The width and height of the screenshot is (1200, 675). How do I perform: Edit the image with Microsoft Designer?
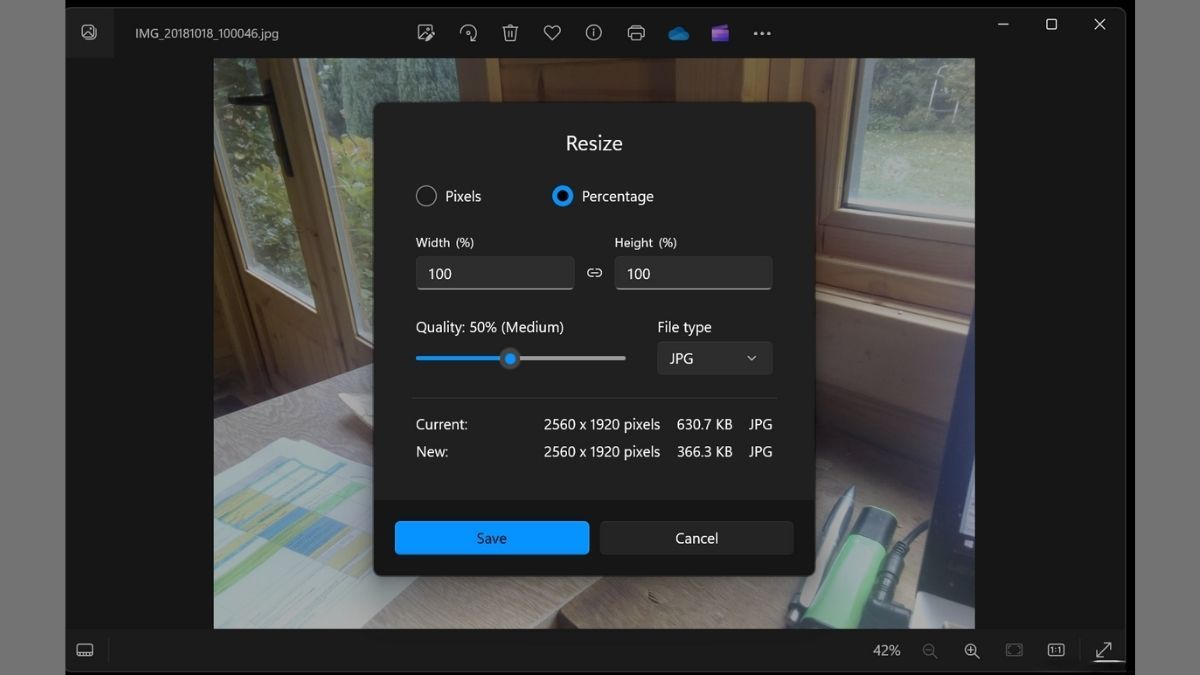(x=719, y=33)
